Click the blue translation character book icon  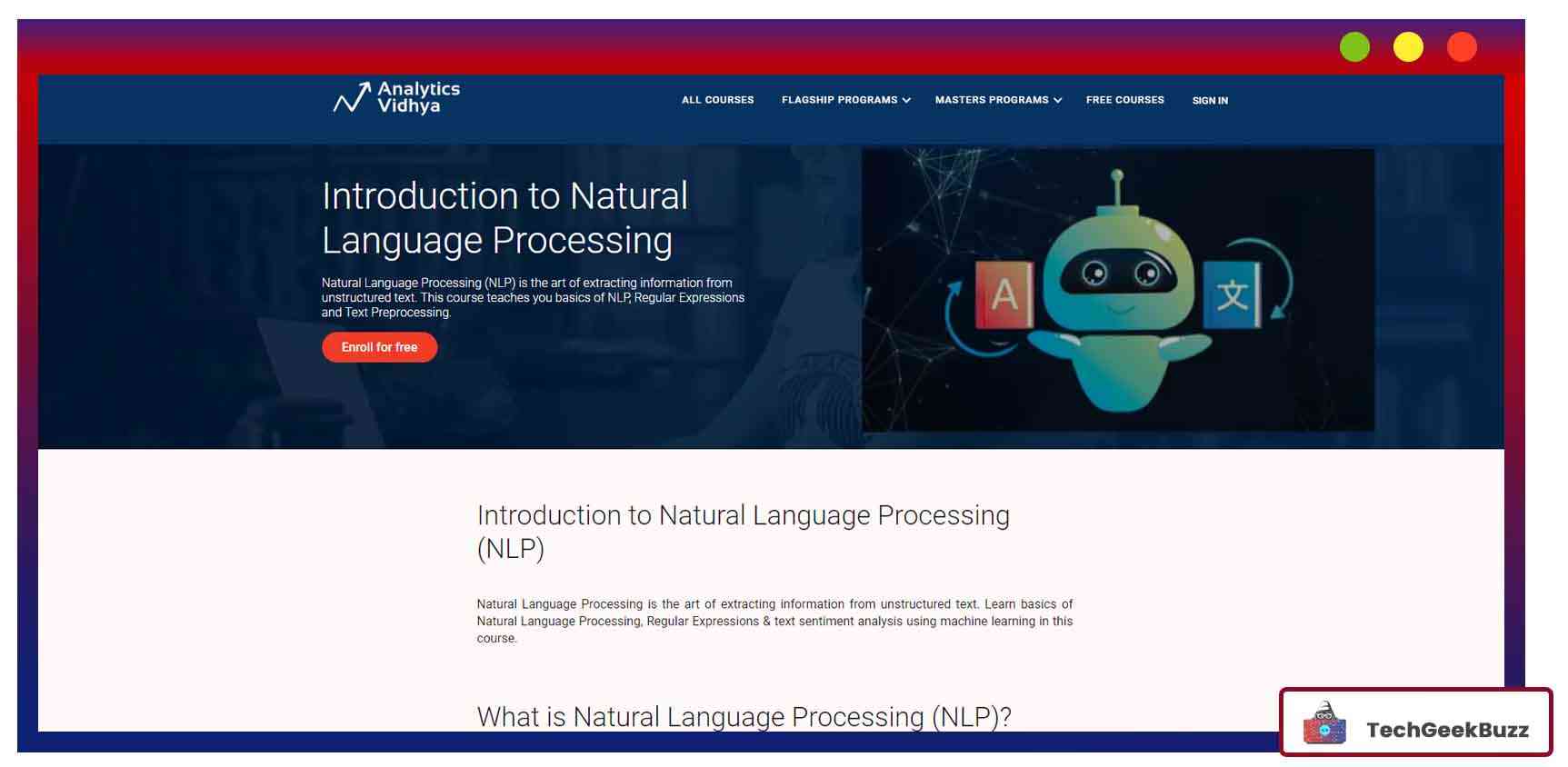click(x=1232, y=294)
